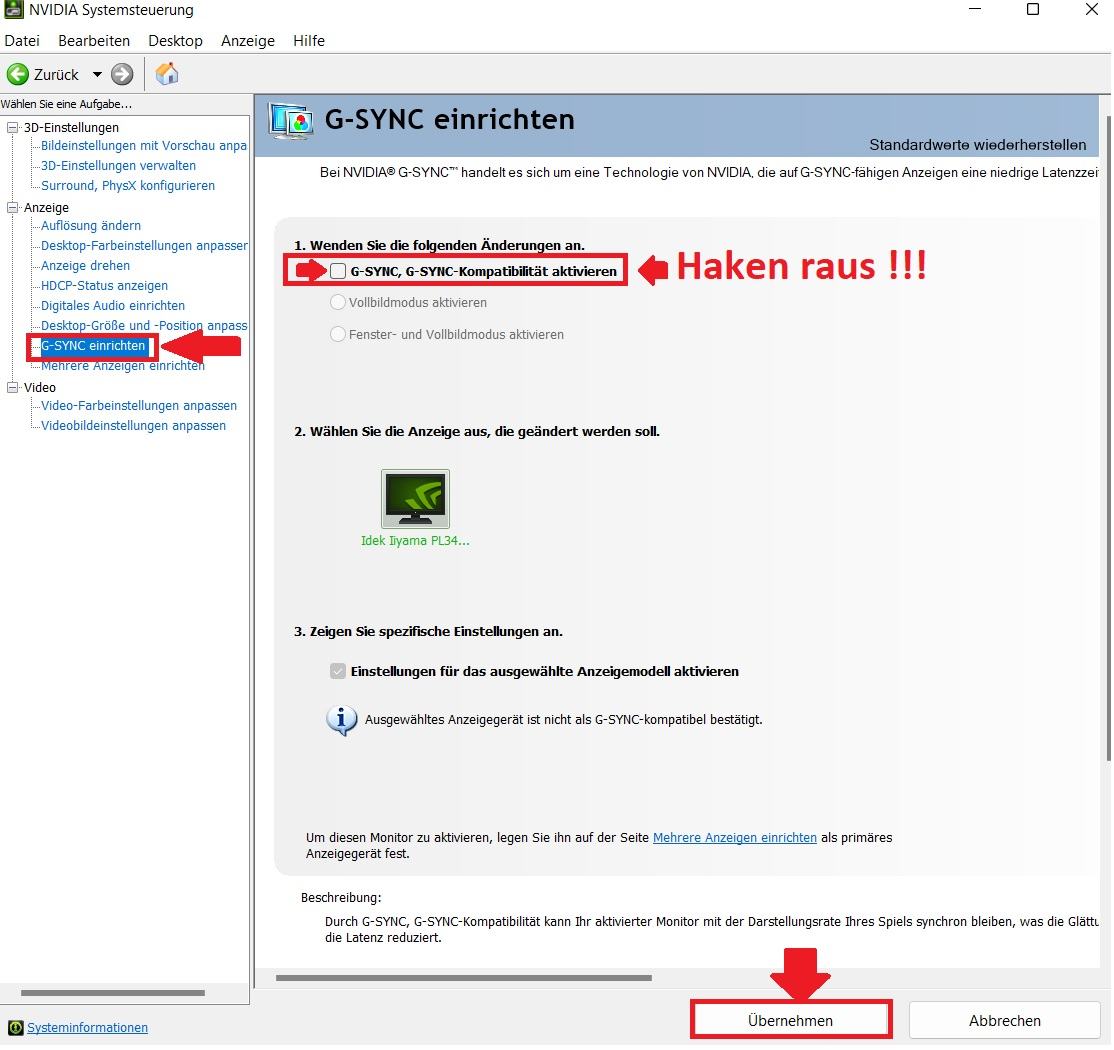
Task: Collapse the 3D-Einstellungen tree node
Action: pyautogui.click(x=12, y=128)
